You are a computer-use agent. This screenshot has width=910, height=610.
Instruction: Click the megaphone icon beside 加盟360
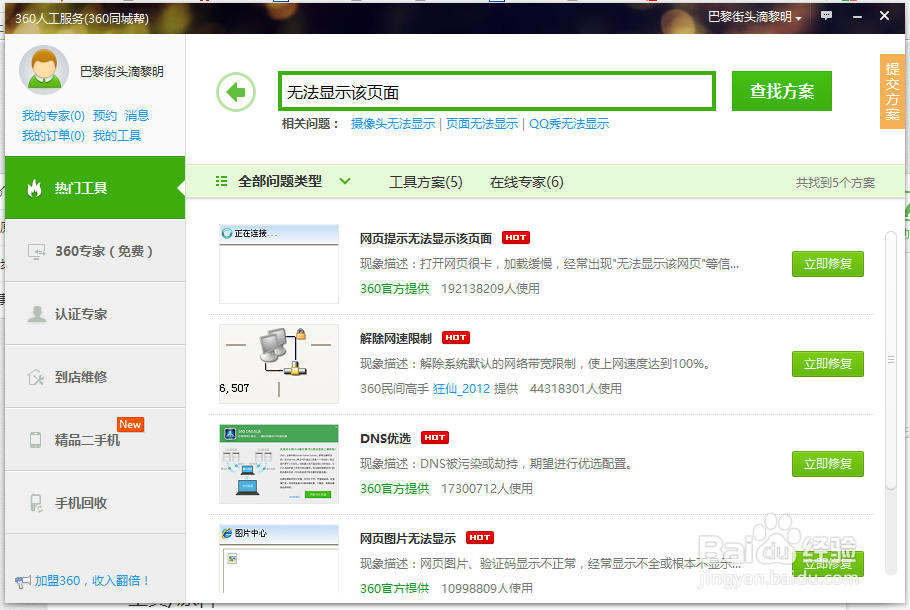point(23,581)
